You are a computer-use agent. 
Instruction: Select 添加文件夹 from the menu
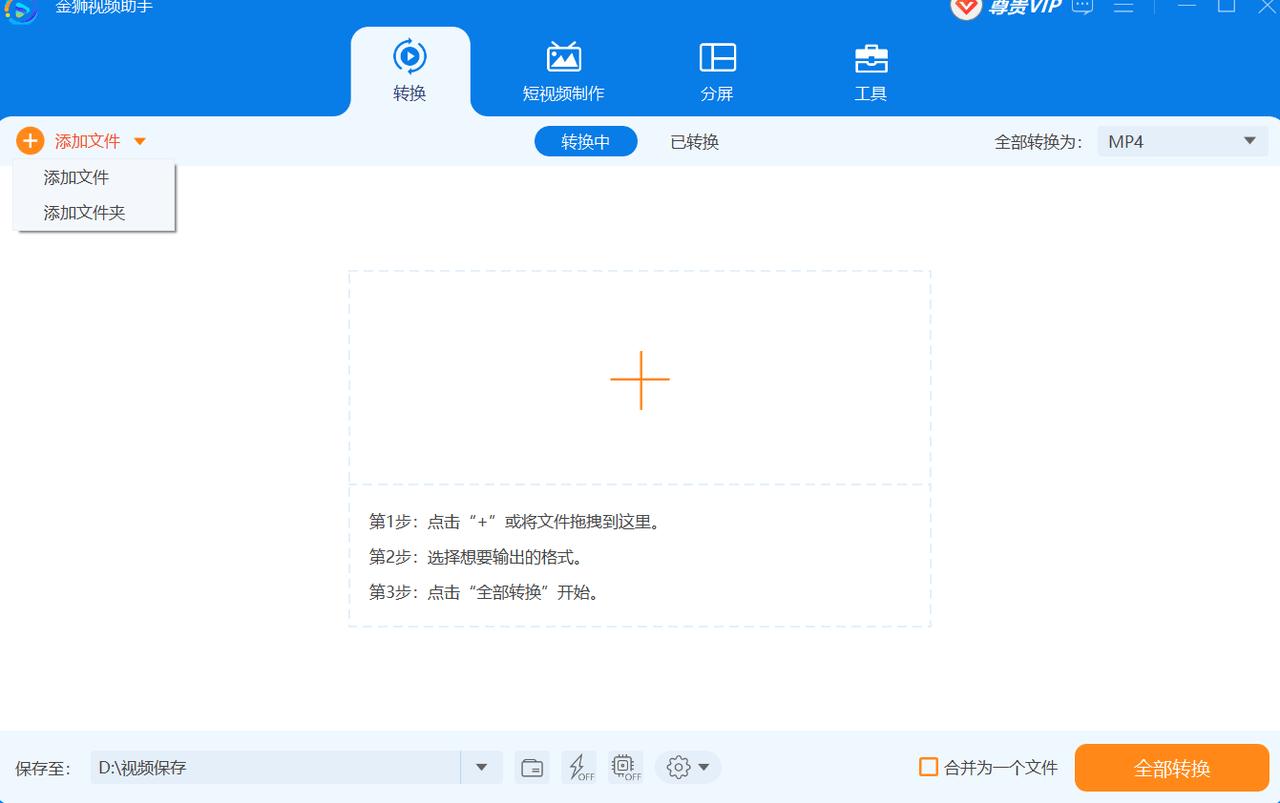pos(82,212)
